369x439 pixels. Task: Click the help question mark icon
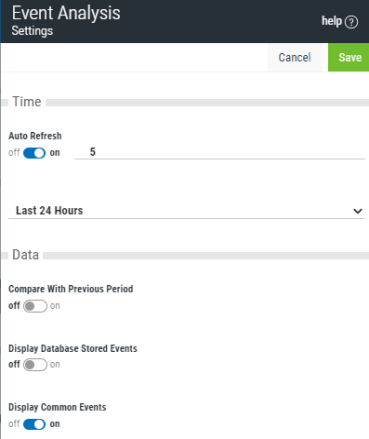click(x=351, y=22)
